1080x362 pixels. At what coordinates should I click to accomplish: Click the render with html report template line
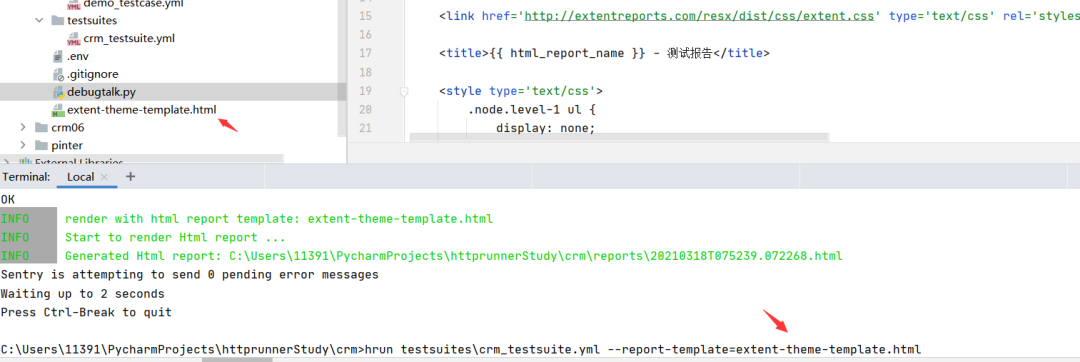click(279, 219)
